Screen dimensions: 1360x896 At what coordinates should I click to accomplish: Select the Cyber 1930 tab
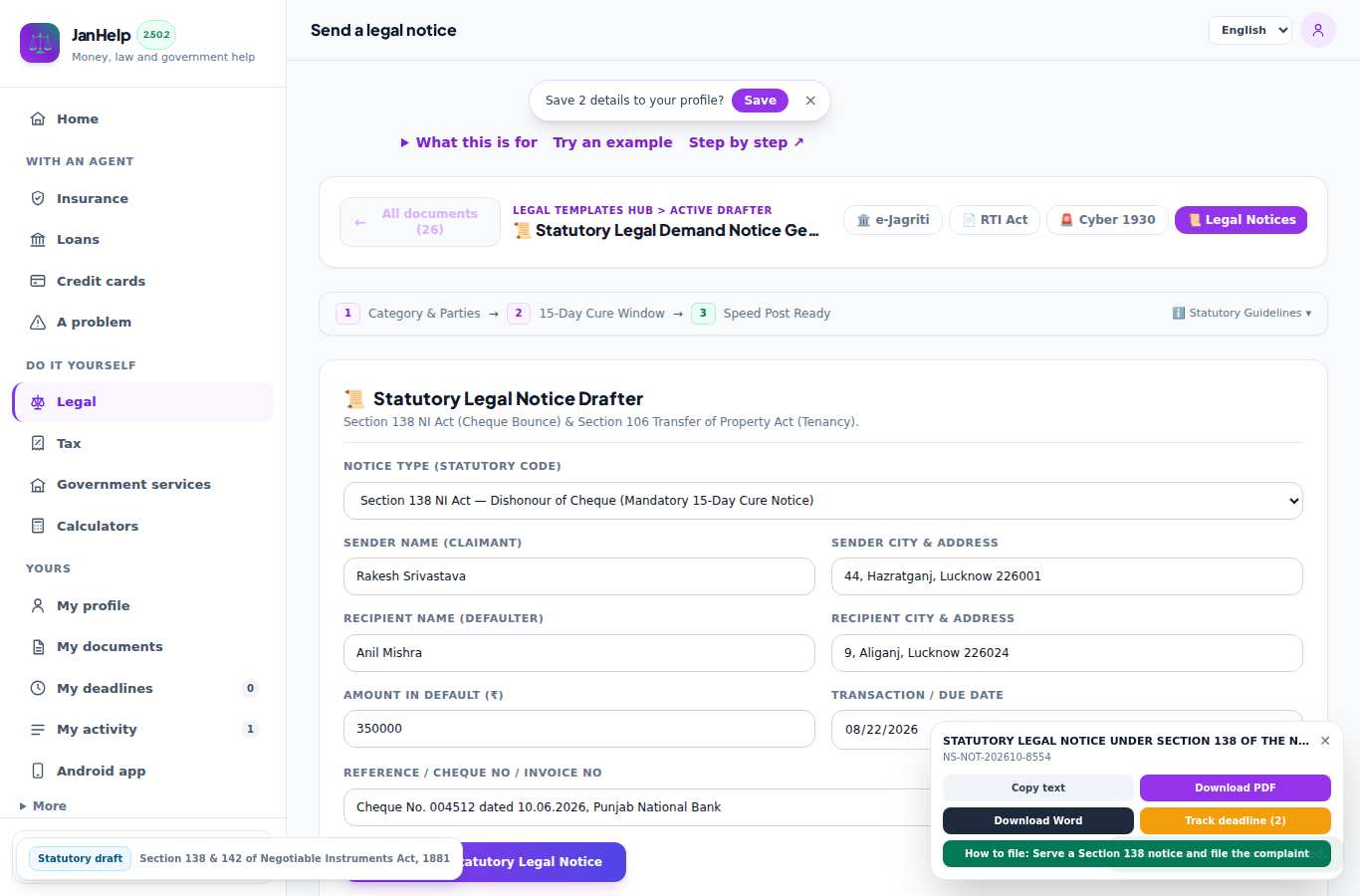(x=1107, y=220)
